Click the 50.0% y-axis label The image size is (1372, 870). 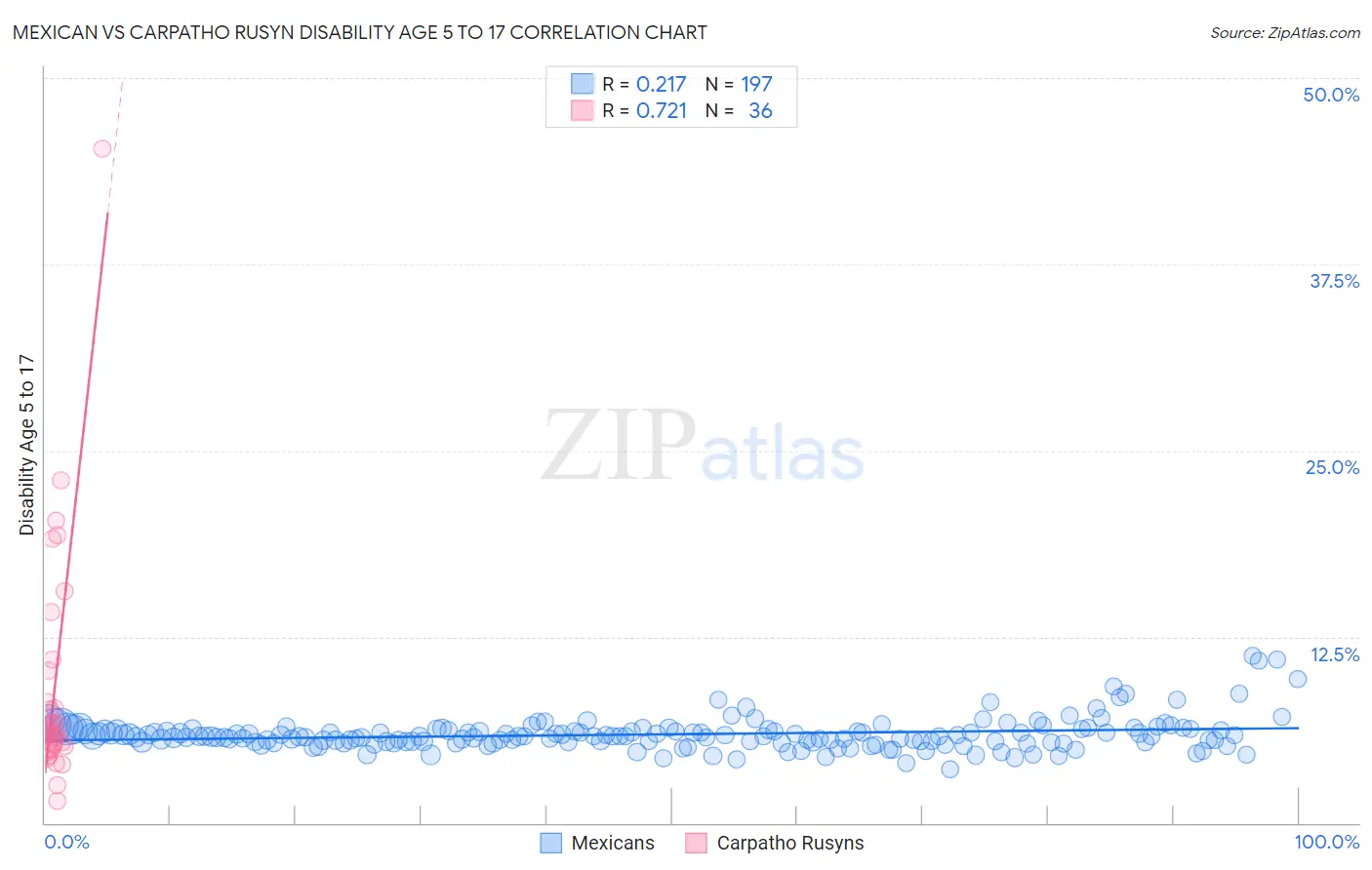tap(1331, 95)
